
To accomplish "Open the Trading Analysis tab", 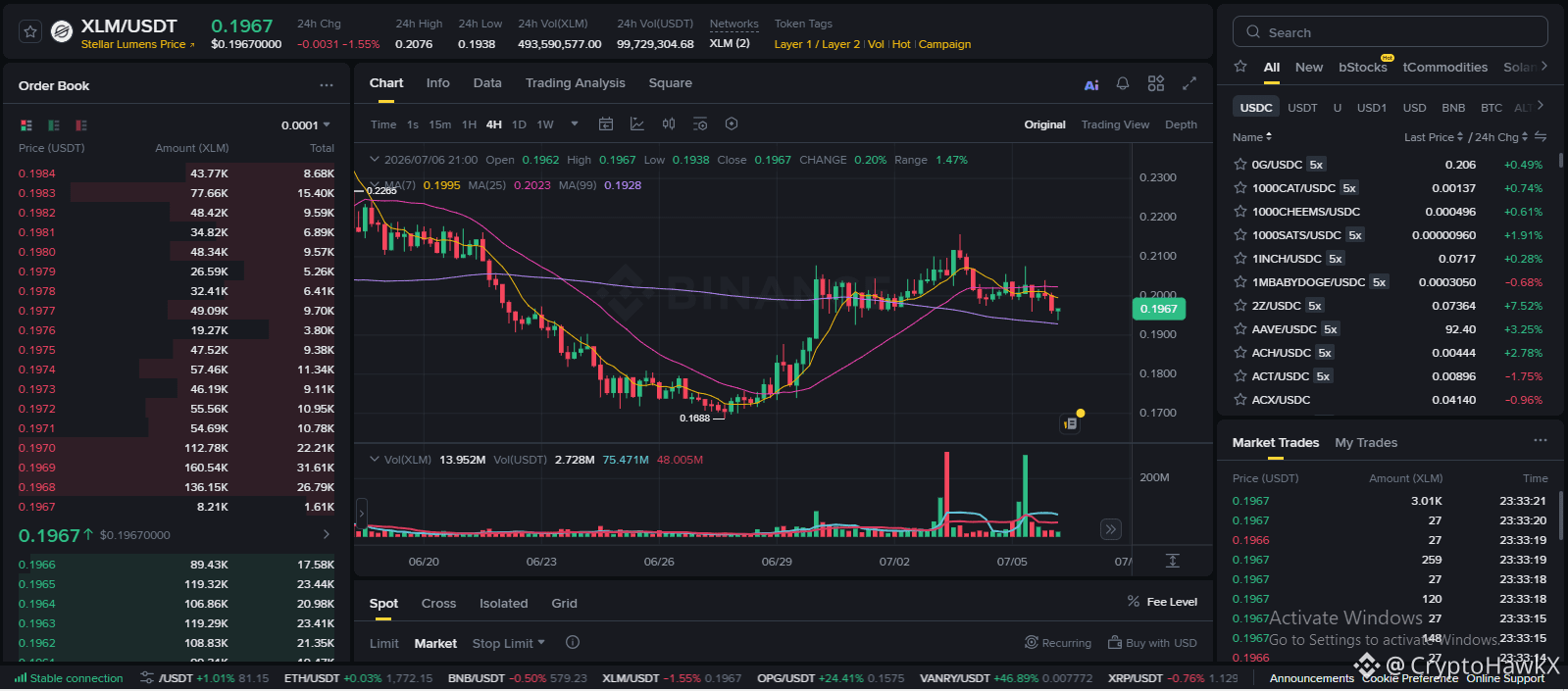I will (x=575, y=83).
